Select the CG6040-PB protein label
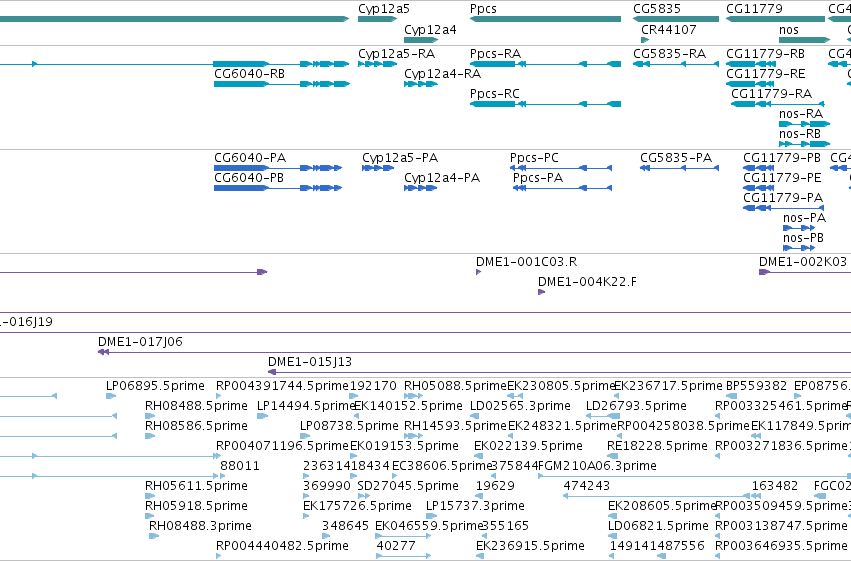This screenshot has width=851, height=561. (249, 178)
